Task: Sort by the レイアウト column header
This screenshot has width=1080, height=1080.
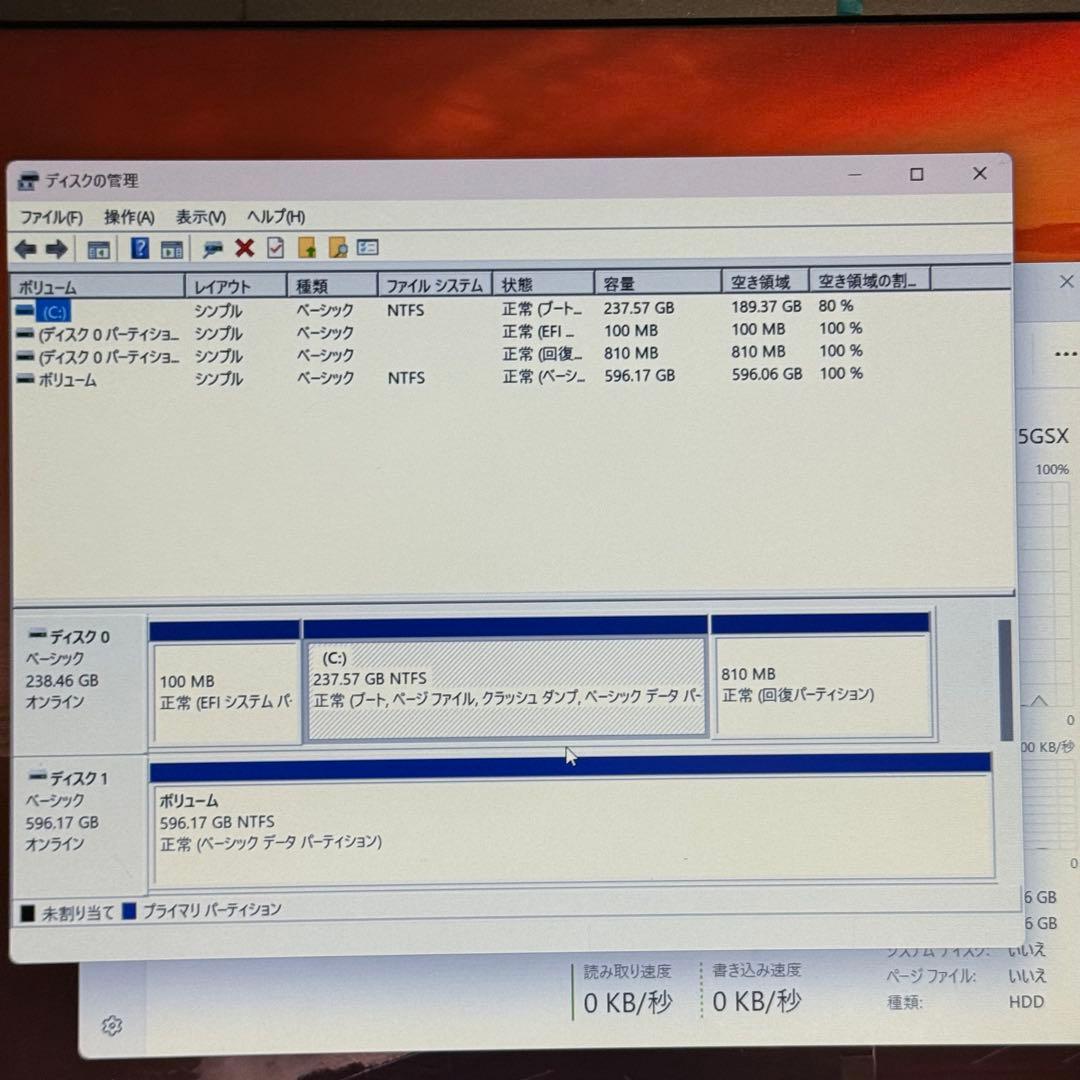Action: point(236,286)
